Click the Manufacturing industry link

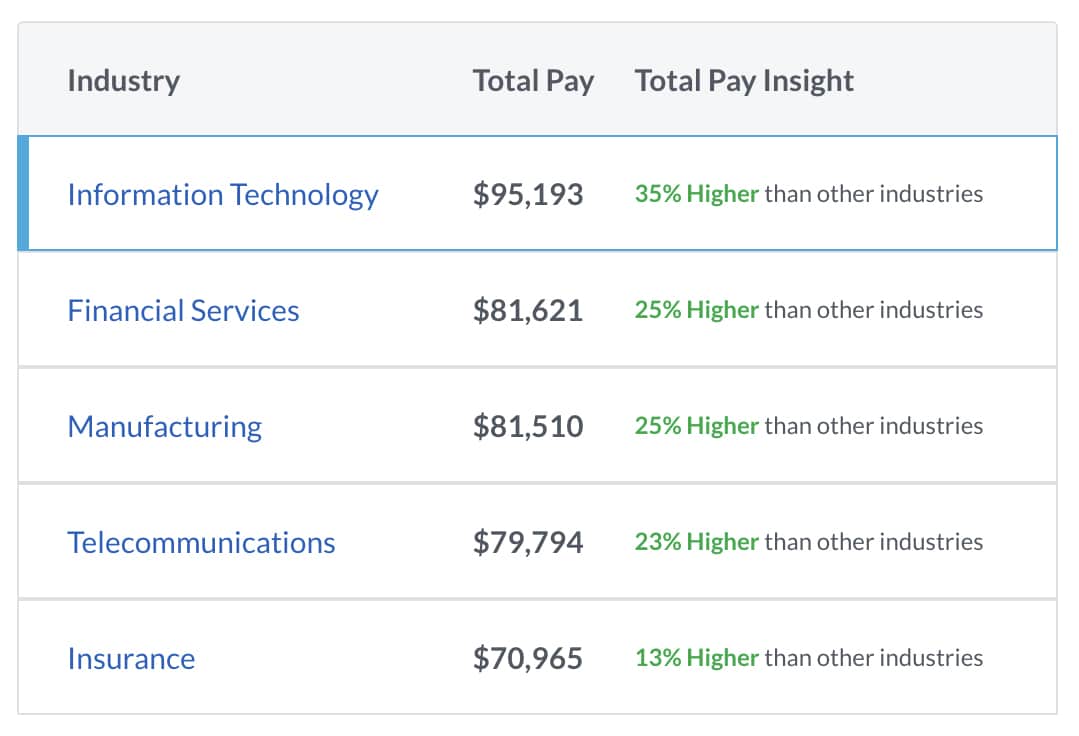[164, 426]
